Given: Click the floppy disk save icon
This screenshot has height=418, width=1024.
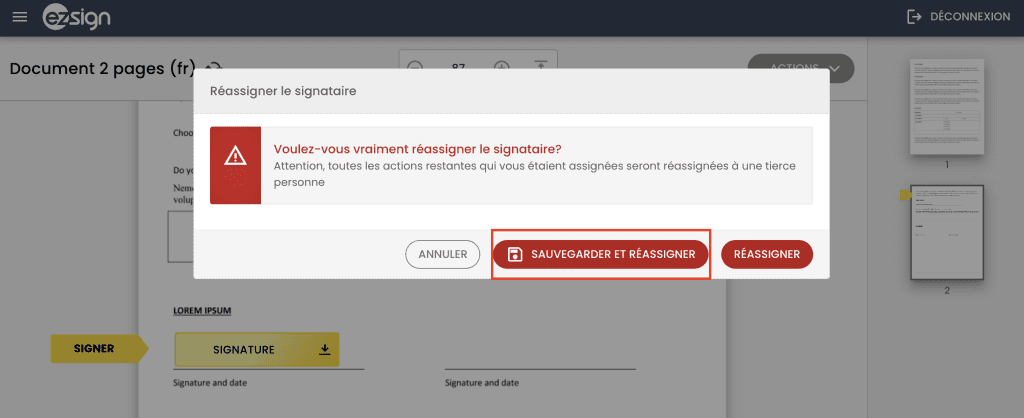Looking at the screenshot, I should [515, 254].
